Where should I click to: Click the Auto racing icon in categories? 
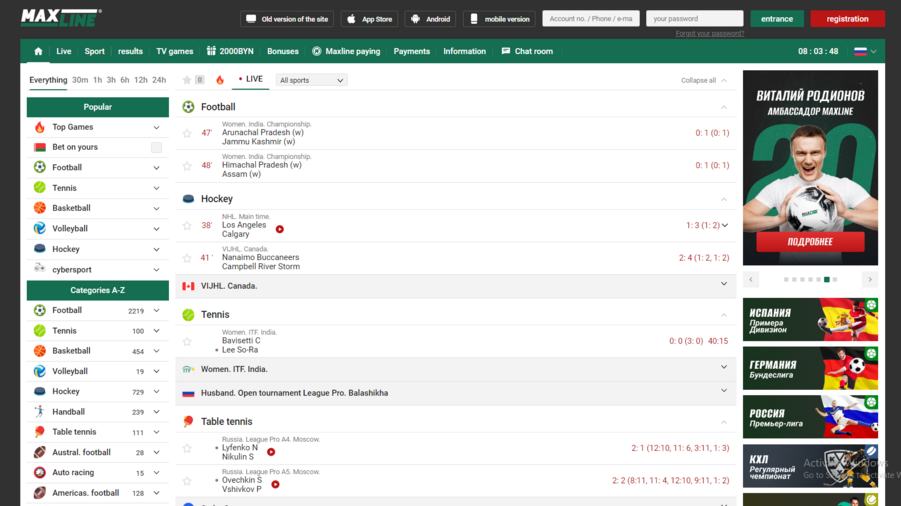point(40,472)
